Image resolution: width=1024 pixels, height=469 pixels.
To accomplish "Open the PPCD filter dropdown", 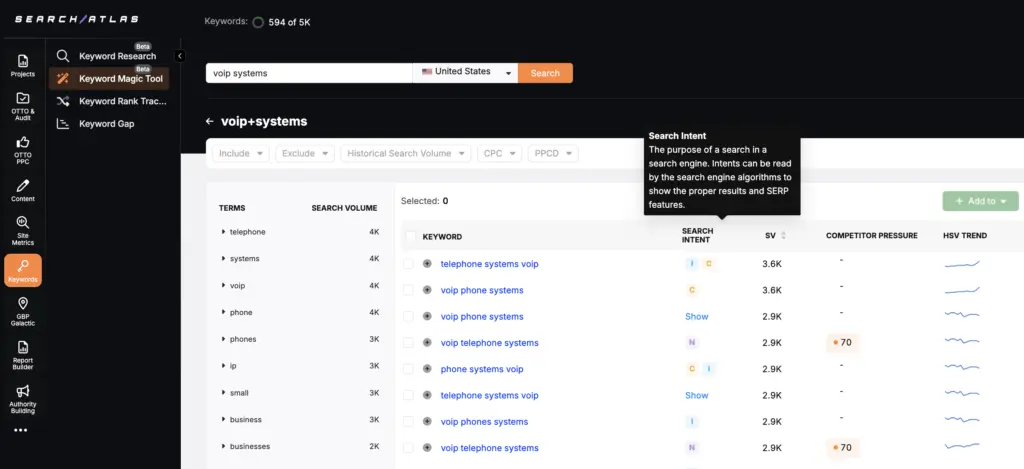I will click(x=552, y=154).
